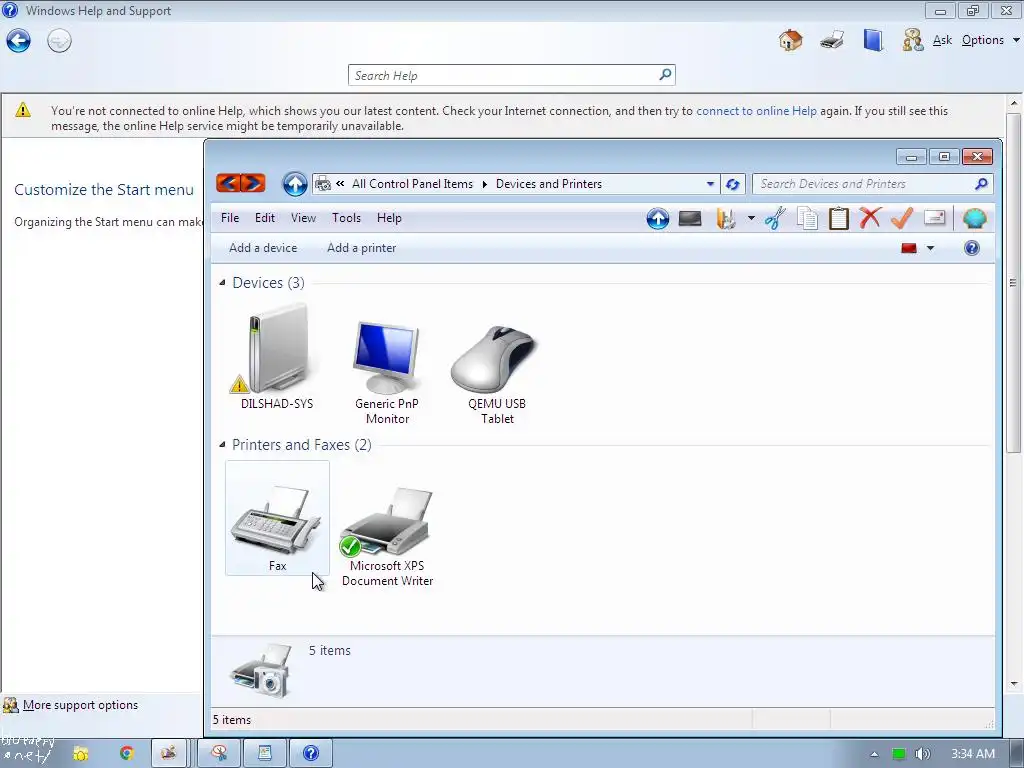Open the address bar history dropdown
Screen dimensions: 1024x768
(x=710, y=184)
